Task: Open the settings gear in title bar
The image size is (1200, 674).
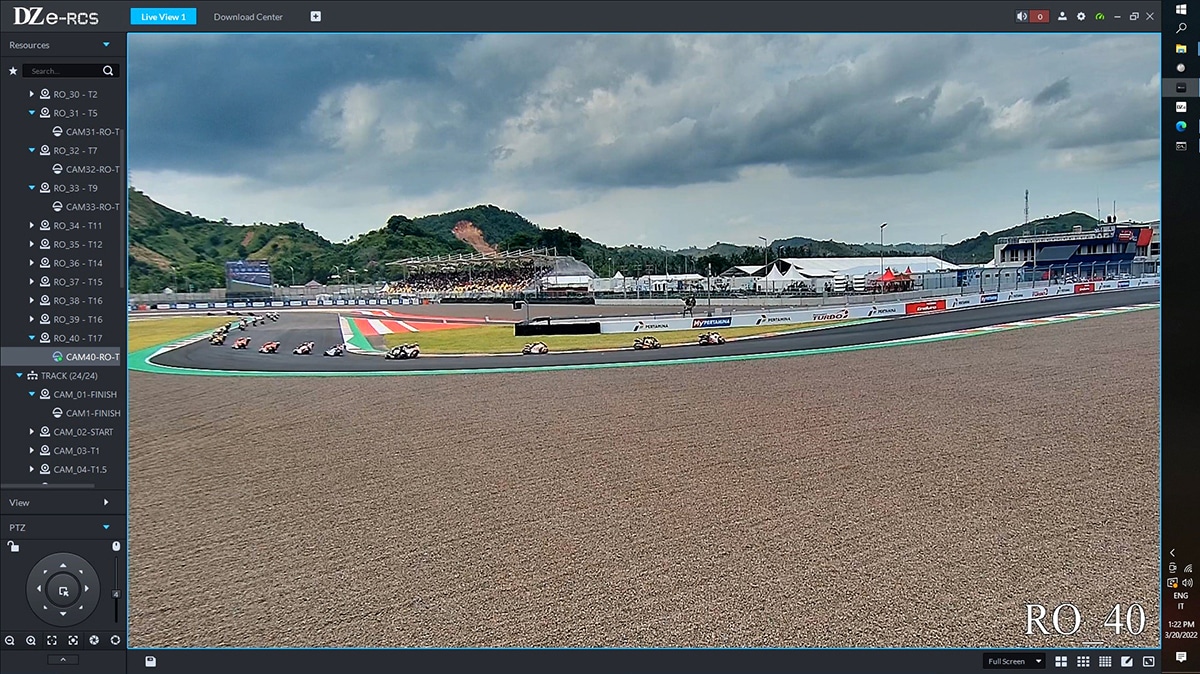Action: [1081, 17]
